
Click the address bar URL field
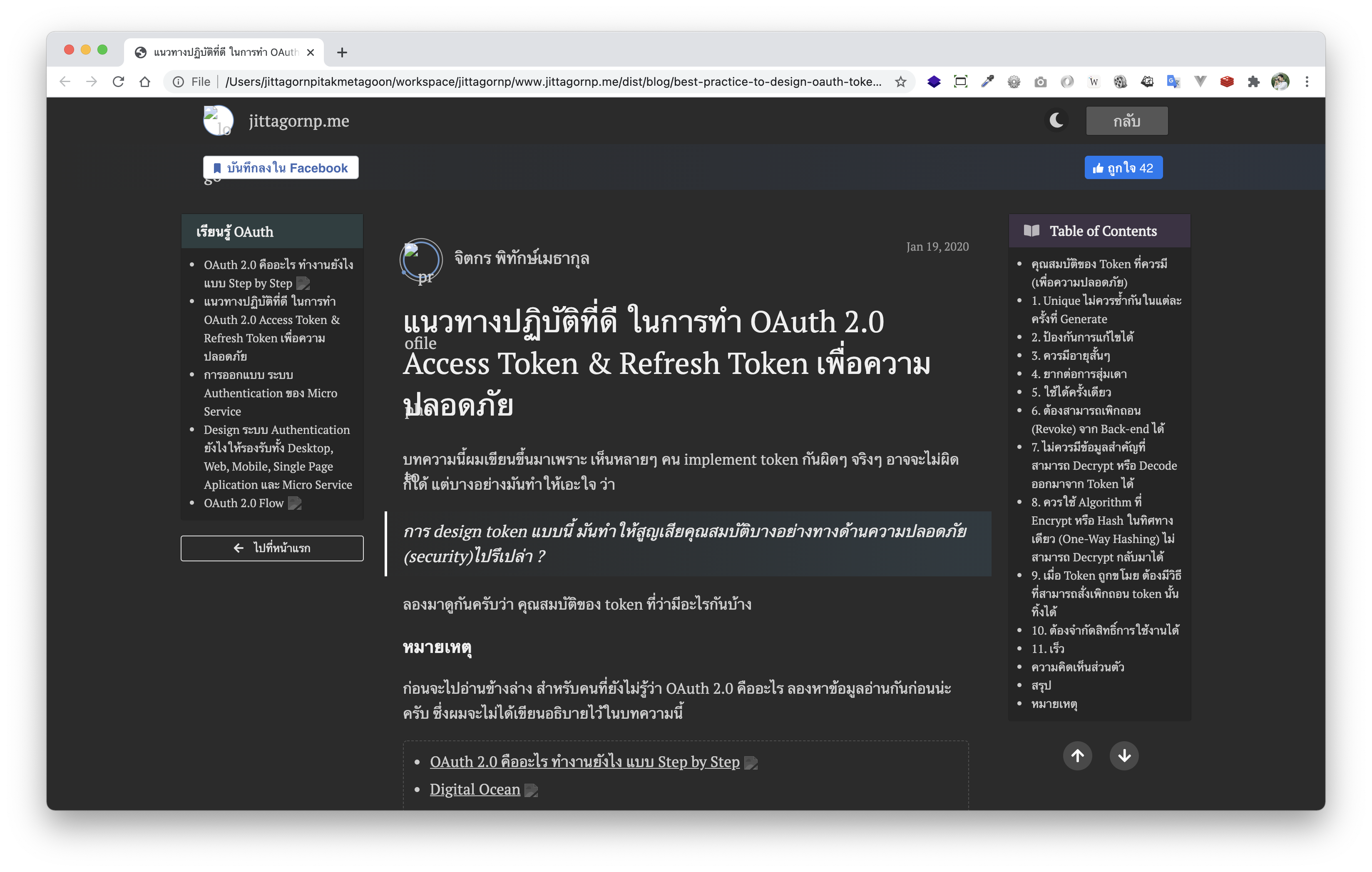click(553, 82)
